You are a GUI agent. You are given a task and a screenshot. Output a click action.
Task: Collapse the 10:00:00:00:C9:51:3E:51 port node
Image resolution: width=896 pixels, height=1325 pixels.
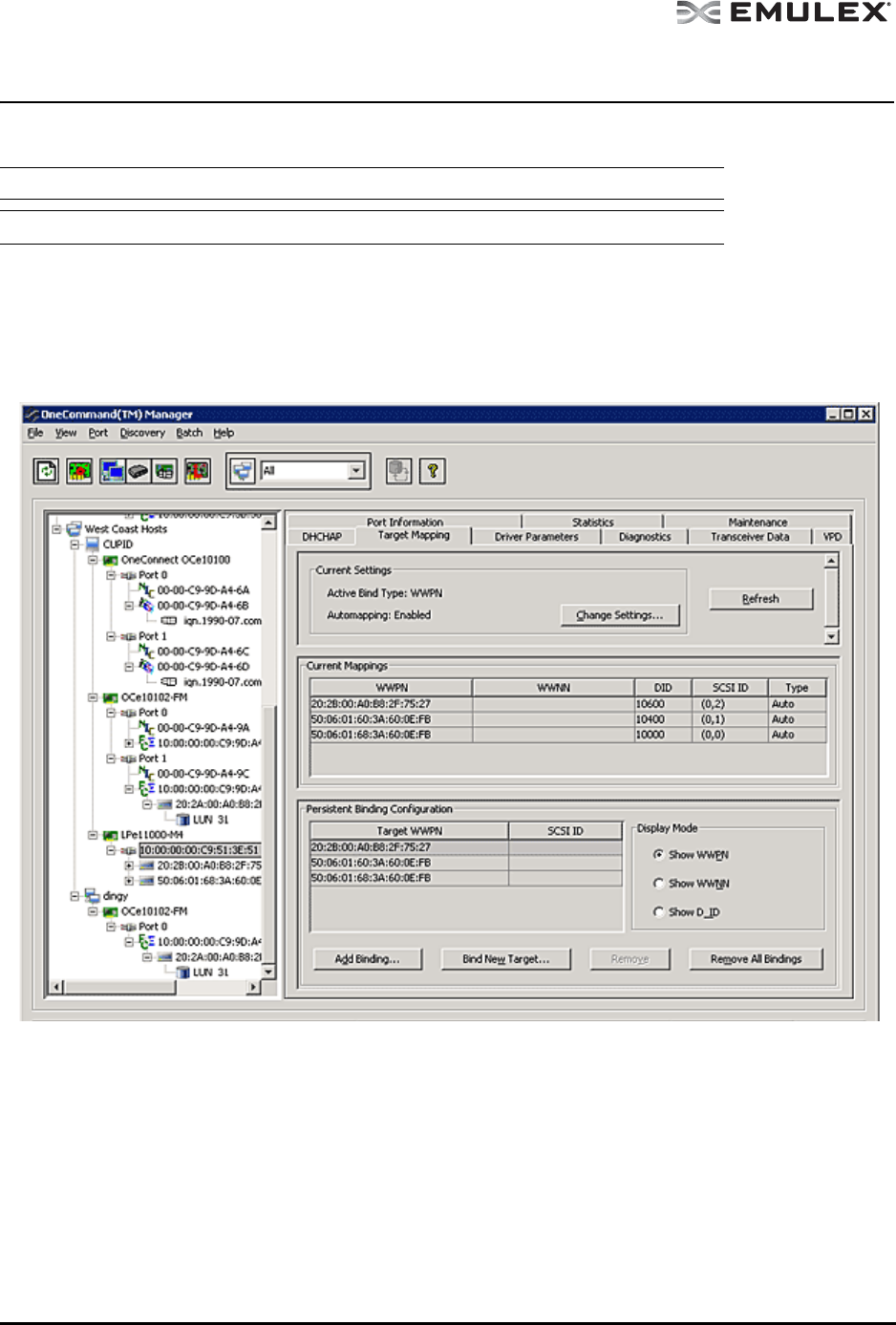(x=112, y=850)
